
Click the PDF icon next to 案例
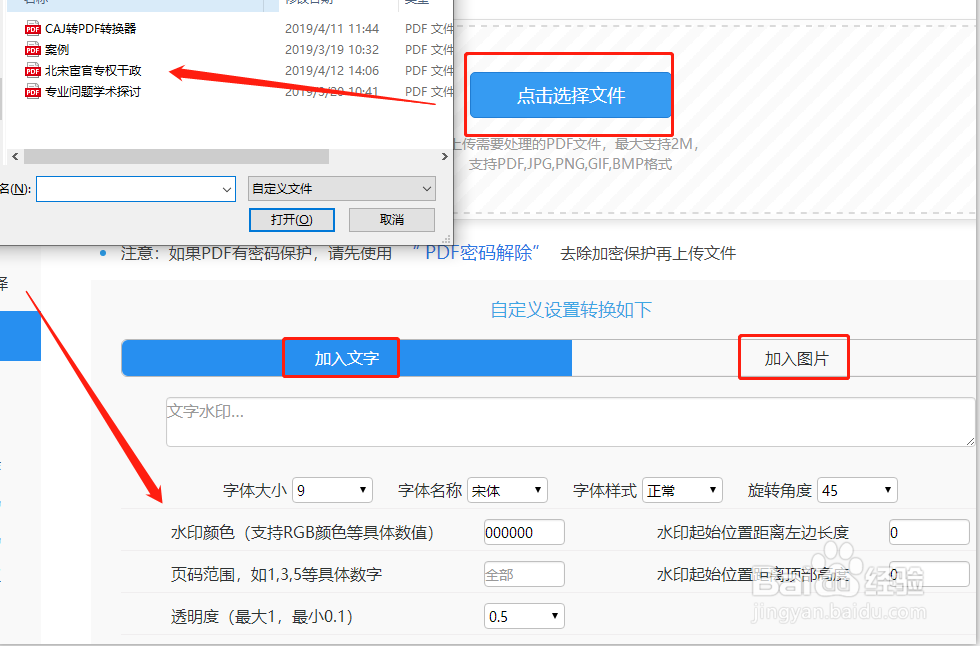[32, 48]
